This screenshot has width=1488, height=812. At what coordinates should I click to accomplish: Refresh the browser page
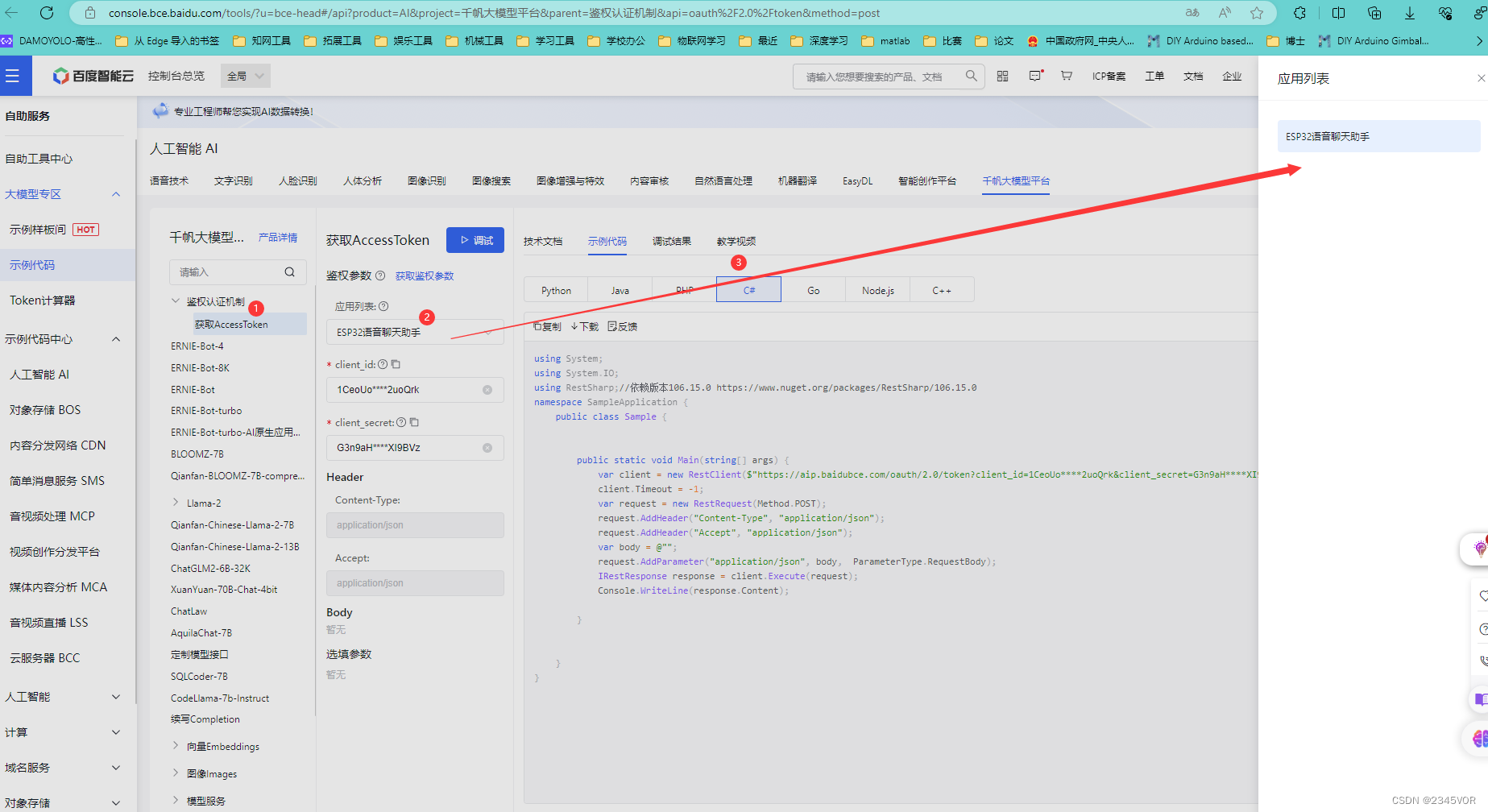47,13
